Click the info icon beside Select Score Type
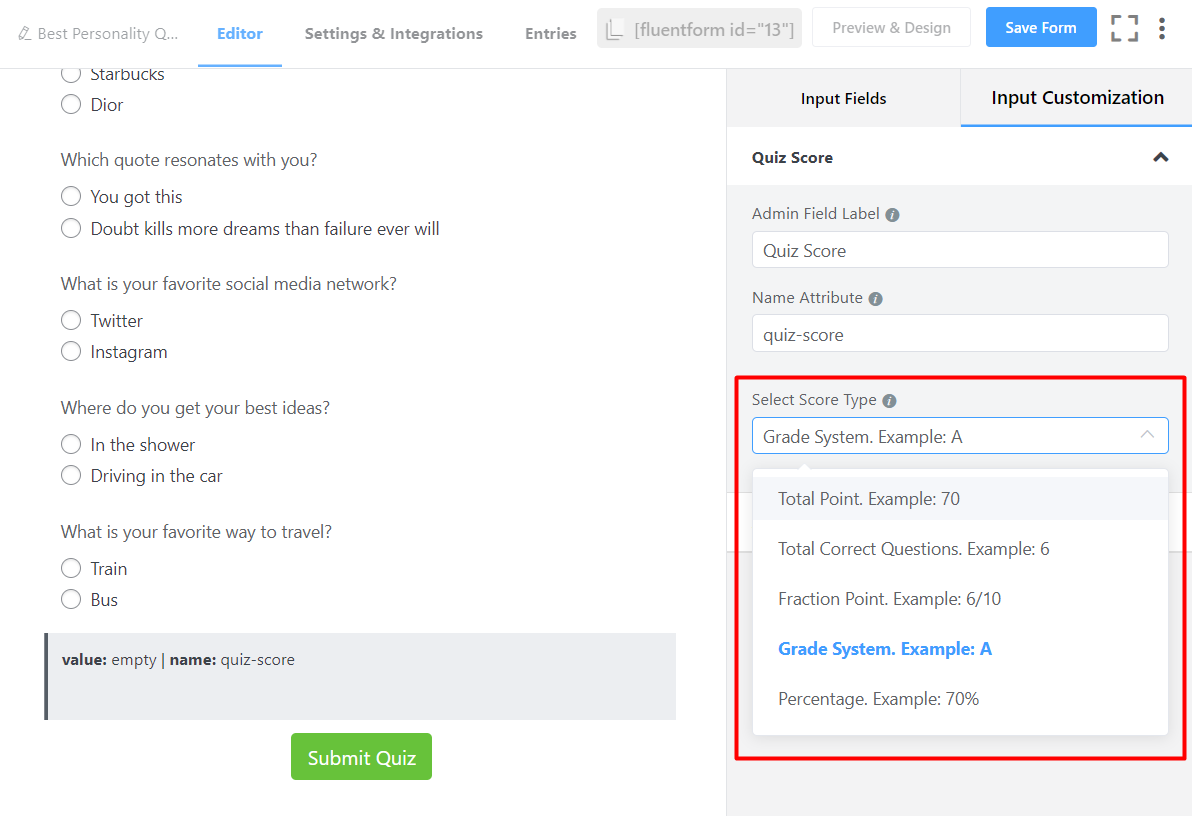This screenshot has width=1192, height=816. click(889, 400)
